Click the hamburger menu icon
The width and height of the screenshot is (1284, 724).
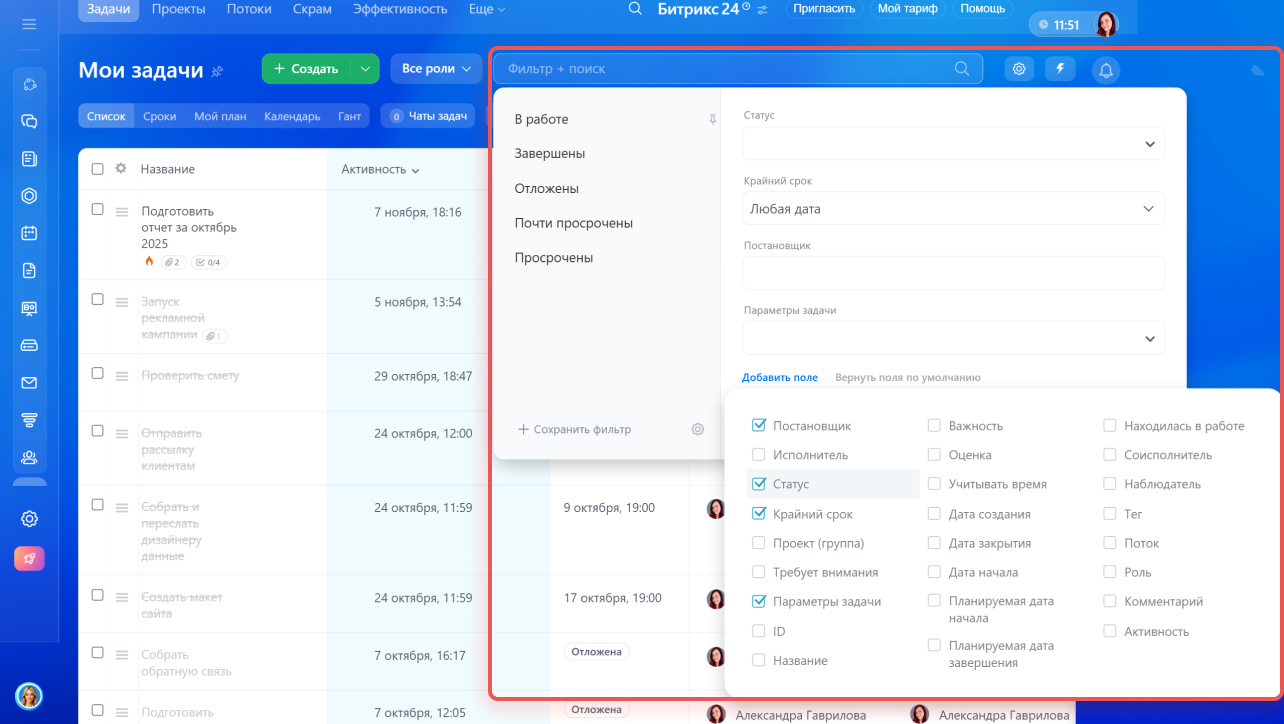29,24
